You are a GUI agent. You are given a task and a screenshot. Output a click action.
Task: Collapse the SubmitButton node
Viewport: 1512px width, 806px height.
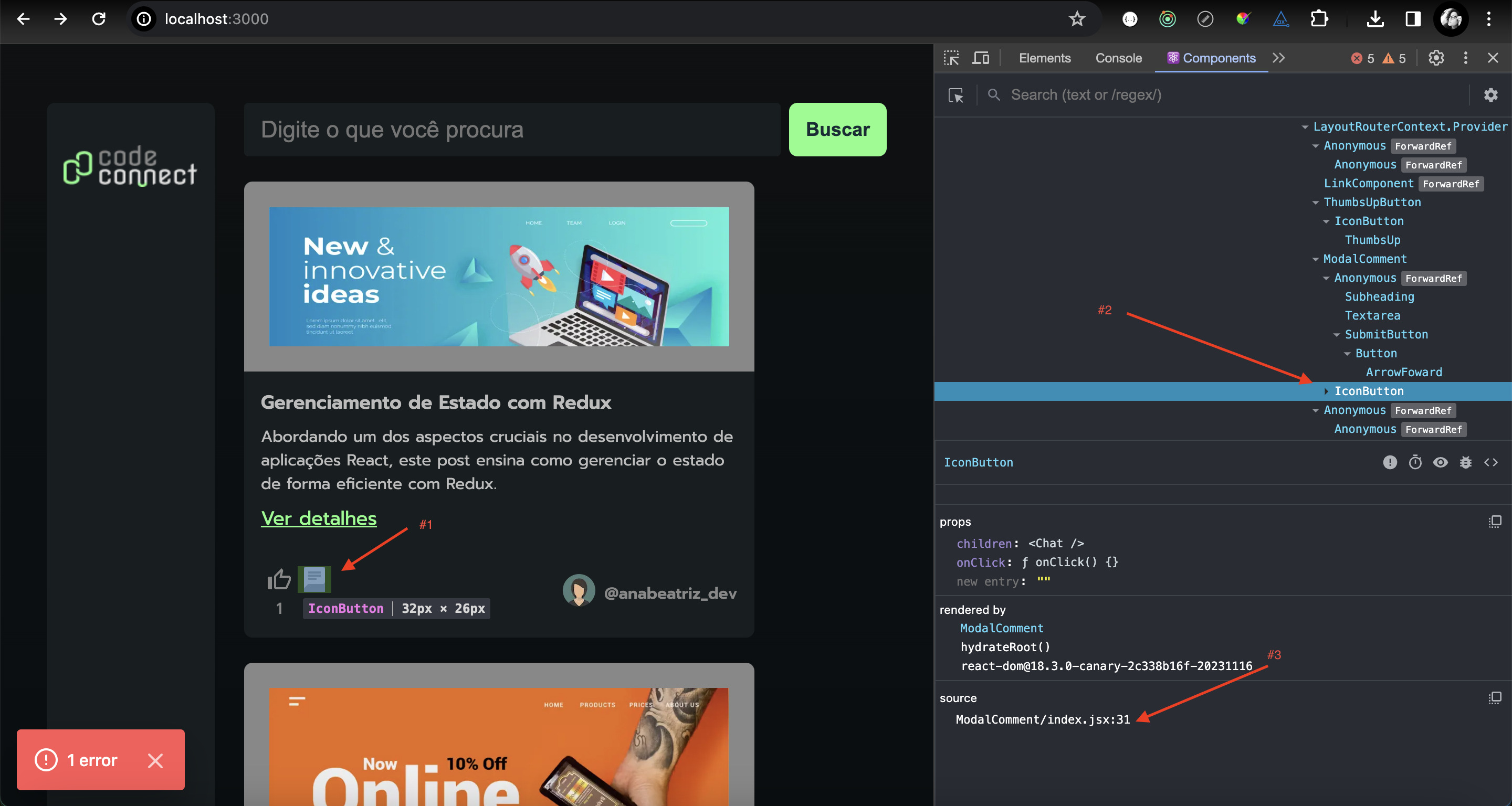pos(1336,335)
